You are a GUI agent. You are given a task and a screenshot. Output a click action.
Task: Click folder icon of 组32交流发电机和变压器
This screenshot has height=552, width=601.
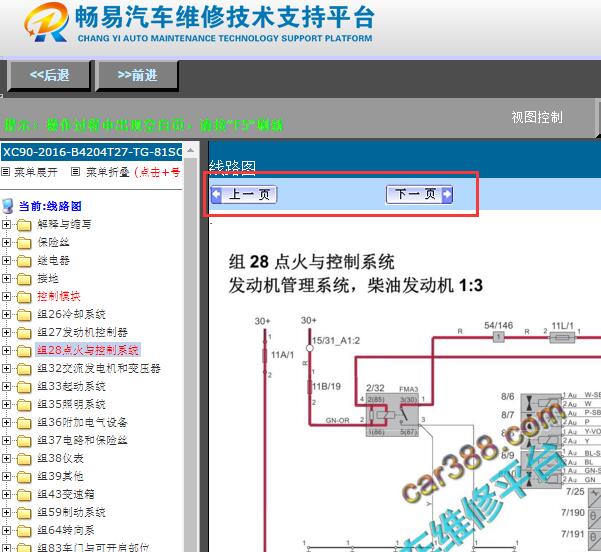[24, 369]
